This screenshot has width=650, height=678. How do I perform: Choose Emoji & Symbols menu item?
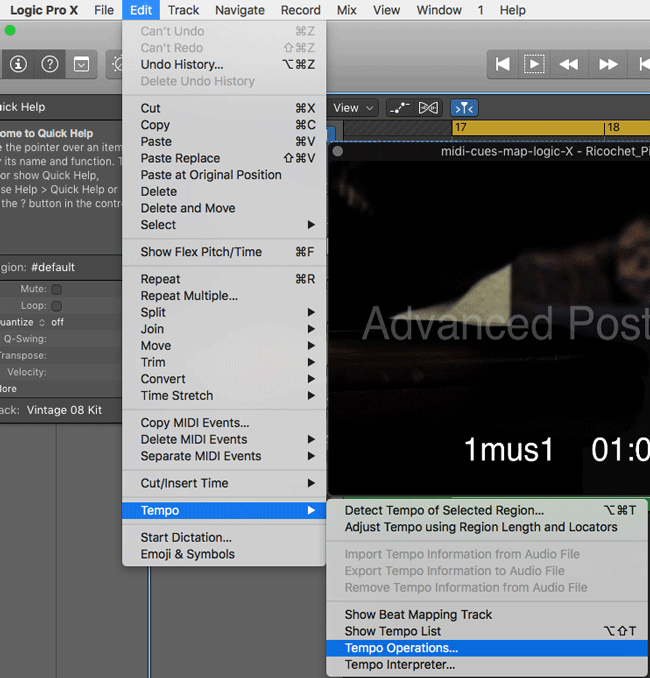point(224,554)
